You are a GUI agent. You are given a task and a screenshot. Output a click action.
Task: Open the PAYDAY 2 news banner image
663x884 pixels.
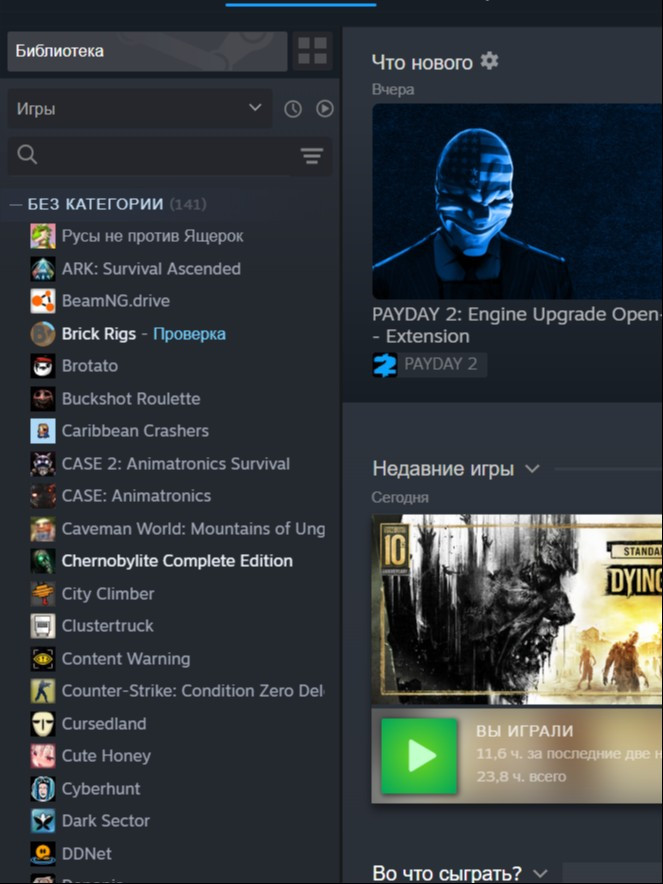tap(517, 201)
